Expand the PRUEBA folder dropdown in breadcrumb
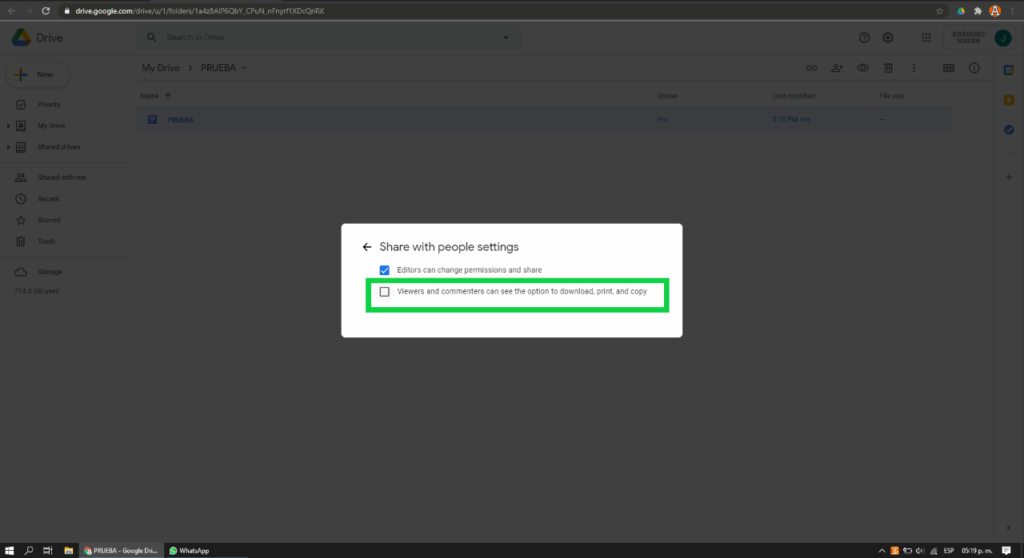1024x558 pixels. pyautogui.click(x=244, y=68)
